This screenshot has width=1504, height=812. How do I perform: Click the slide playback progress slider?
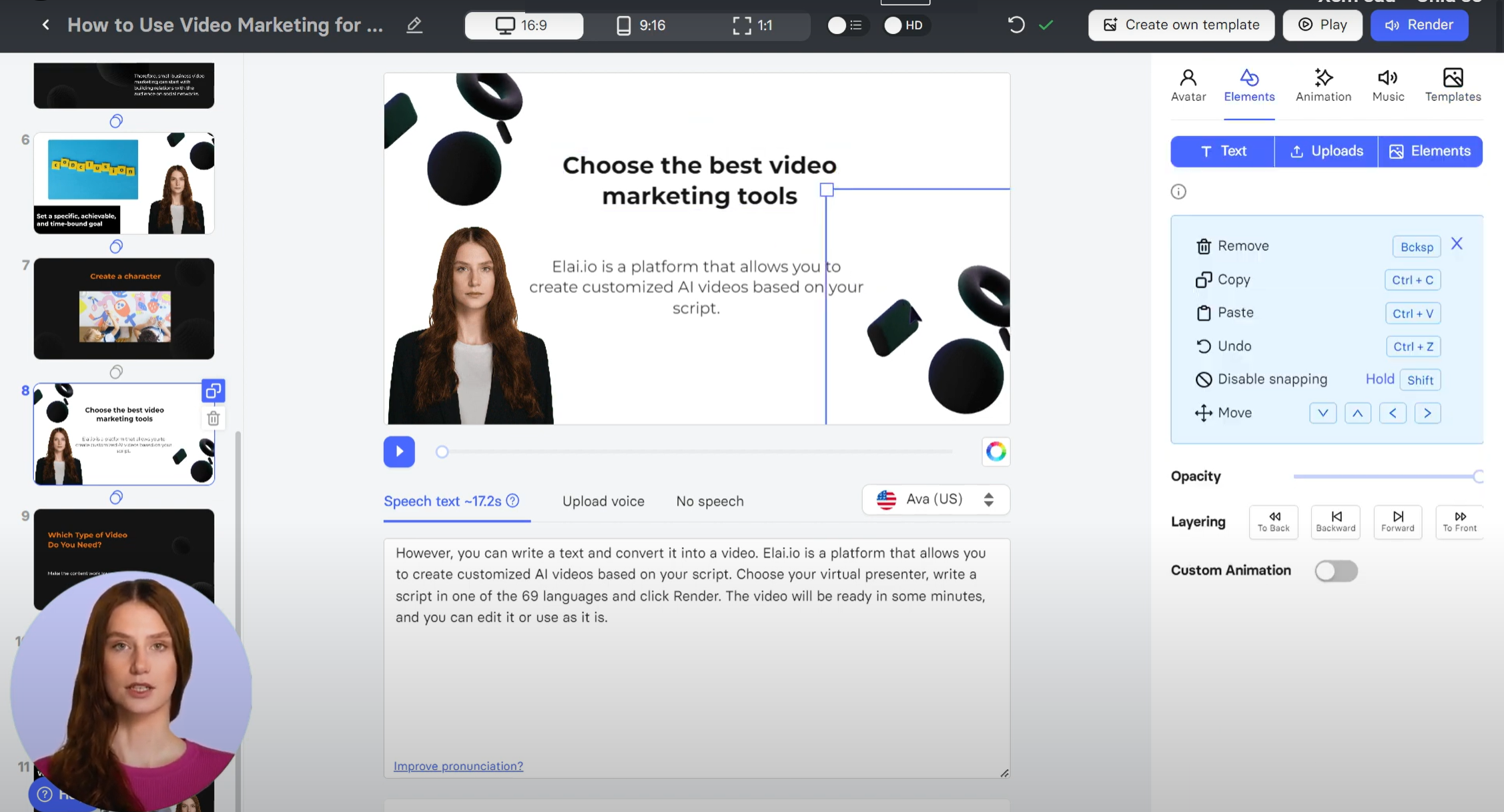click(x=694, y=452)
